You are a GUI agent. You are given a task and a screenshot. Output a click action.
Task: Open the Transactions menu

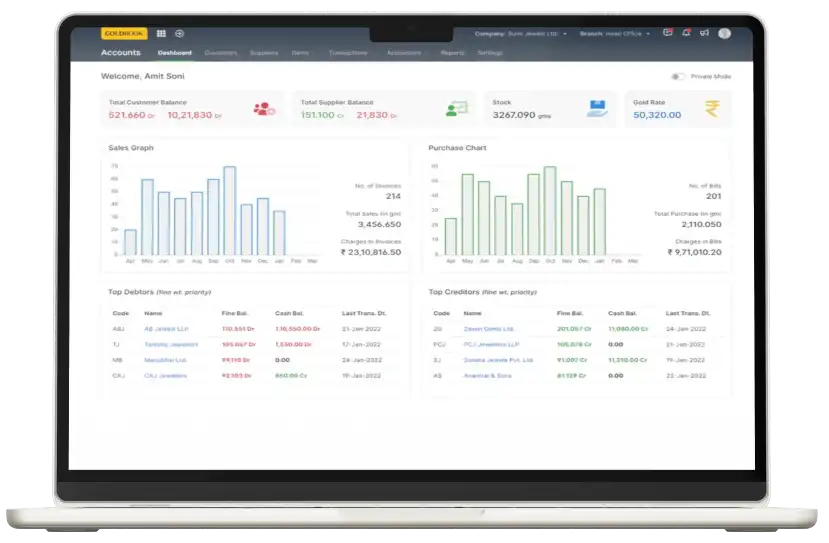(347, 52)
